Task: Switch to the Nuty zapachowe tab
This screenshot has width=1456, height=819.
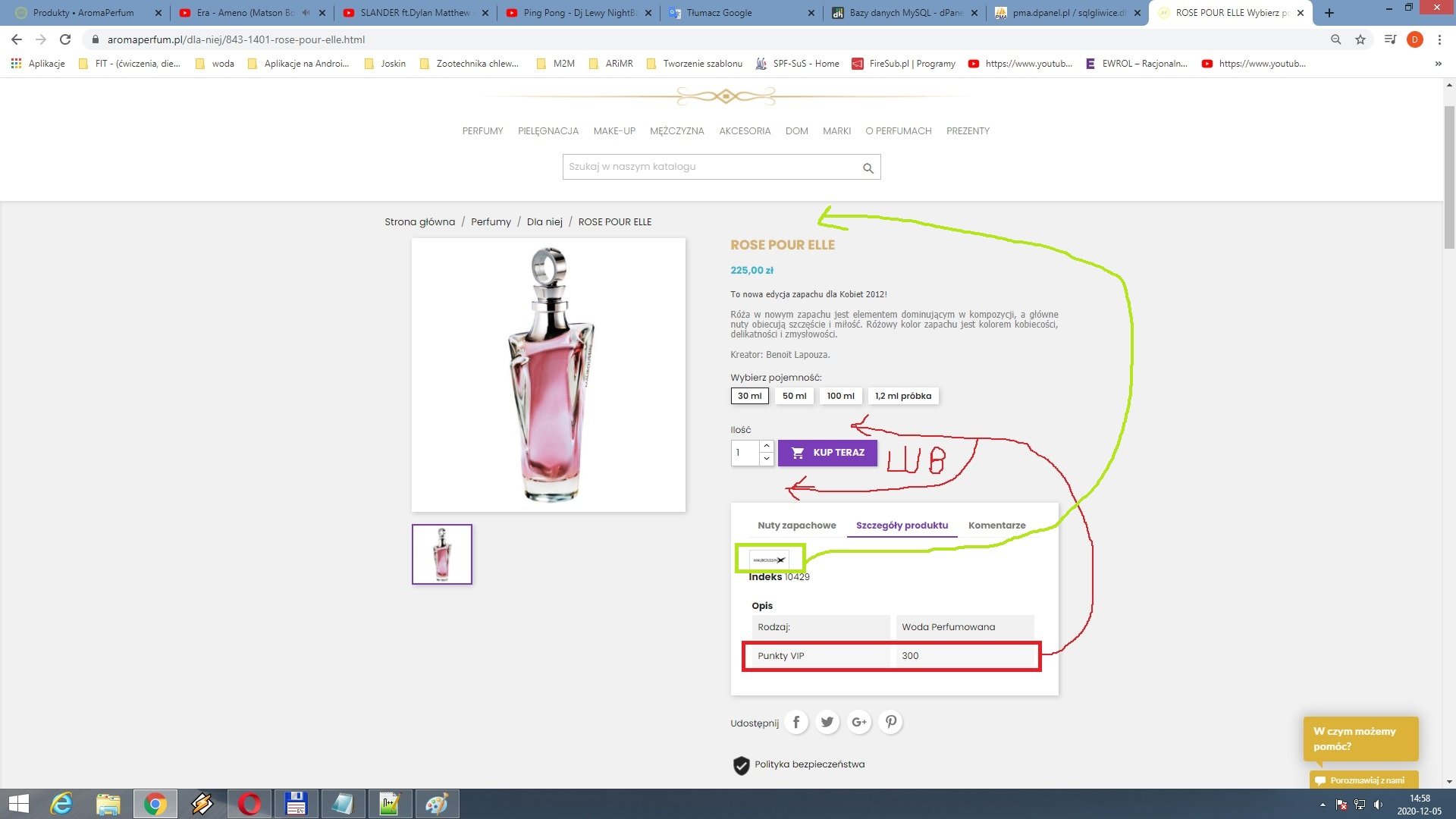Action: tap(796, 526)
